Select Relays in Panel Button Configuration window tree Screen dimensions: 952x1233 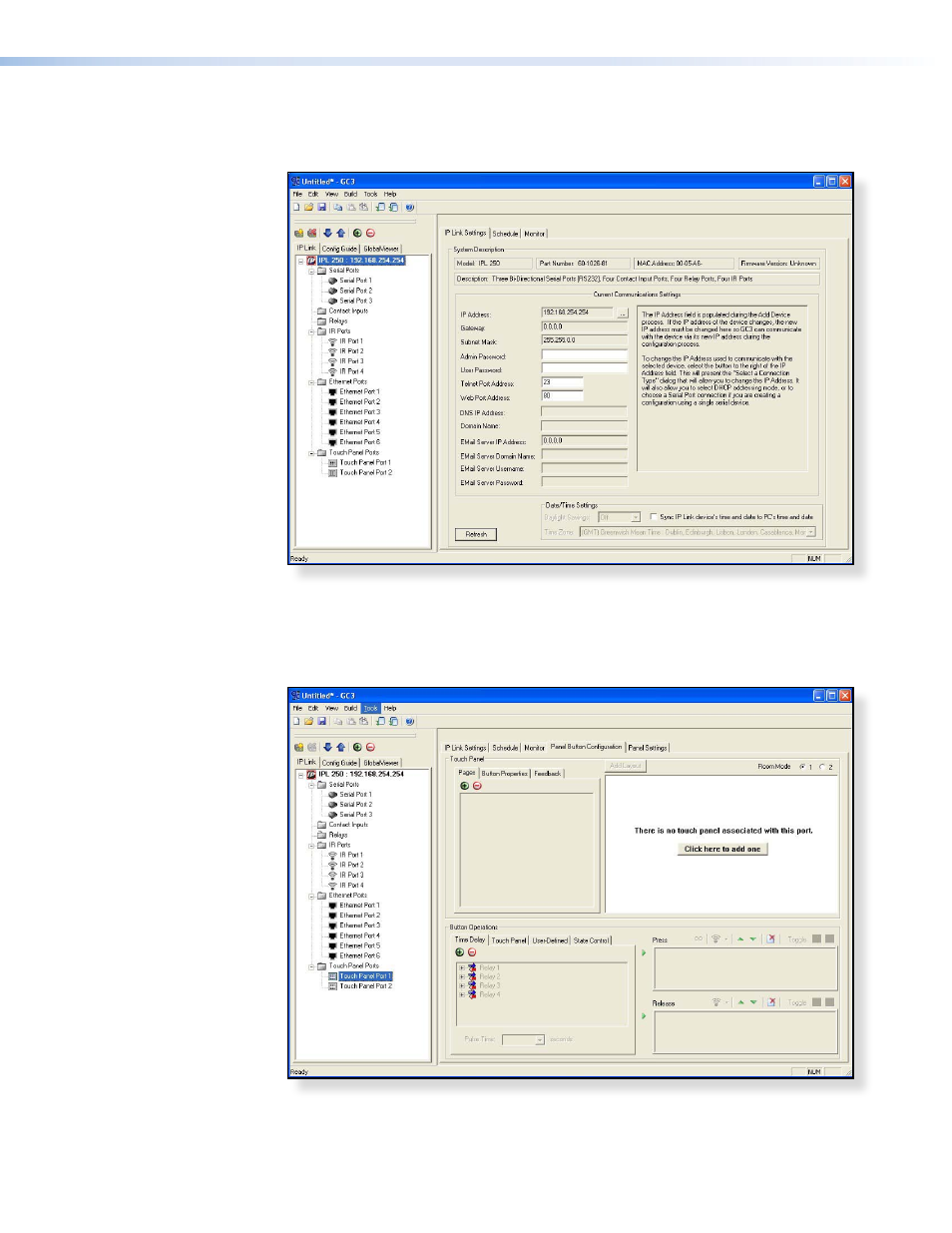(x=338, y=835)
